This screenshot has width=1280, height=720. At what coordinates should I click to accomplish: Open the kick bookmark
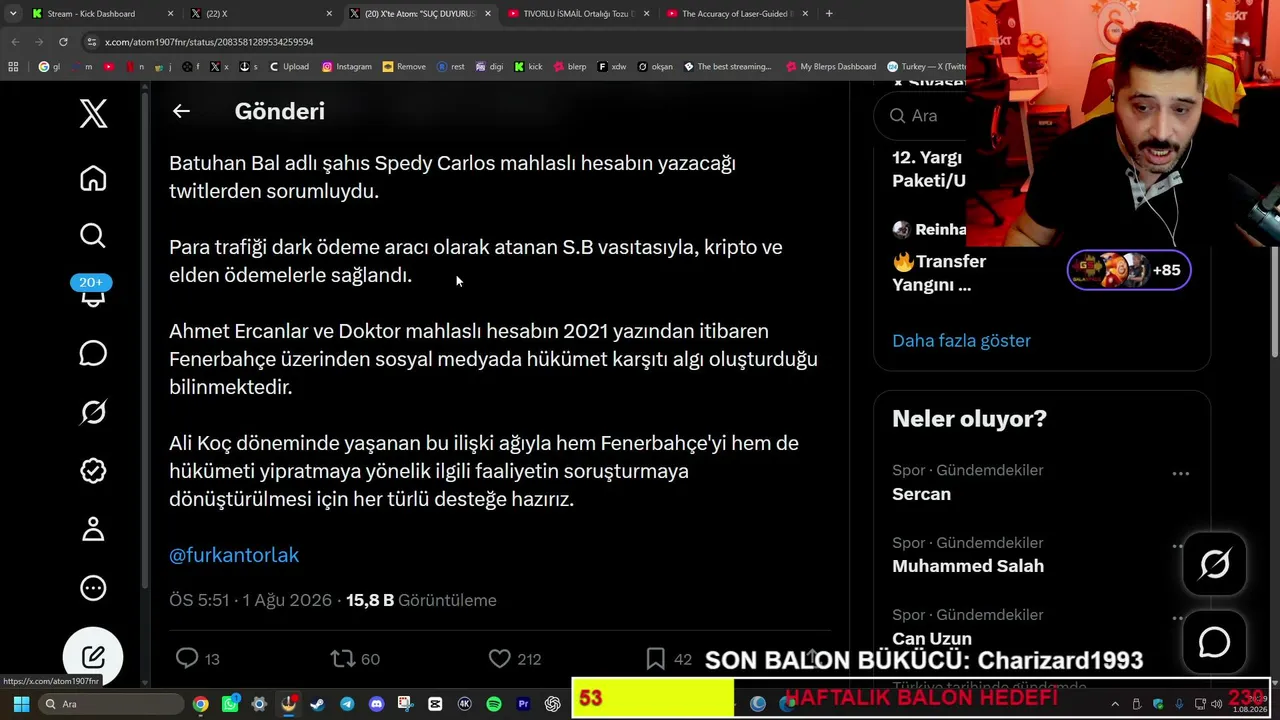(x=529, y=67)
